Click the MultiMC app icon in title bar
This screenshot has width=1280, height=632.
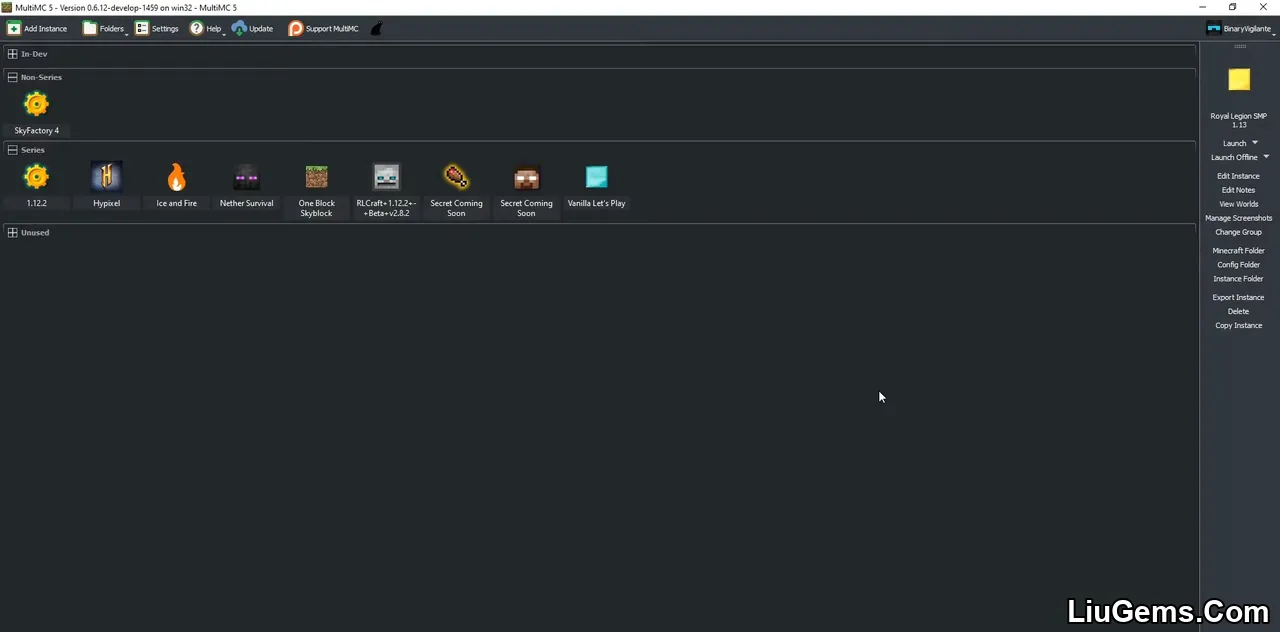(7, 7)
